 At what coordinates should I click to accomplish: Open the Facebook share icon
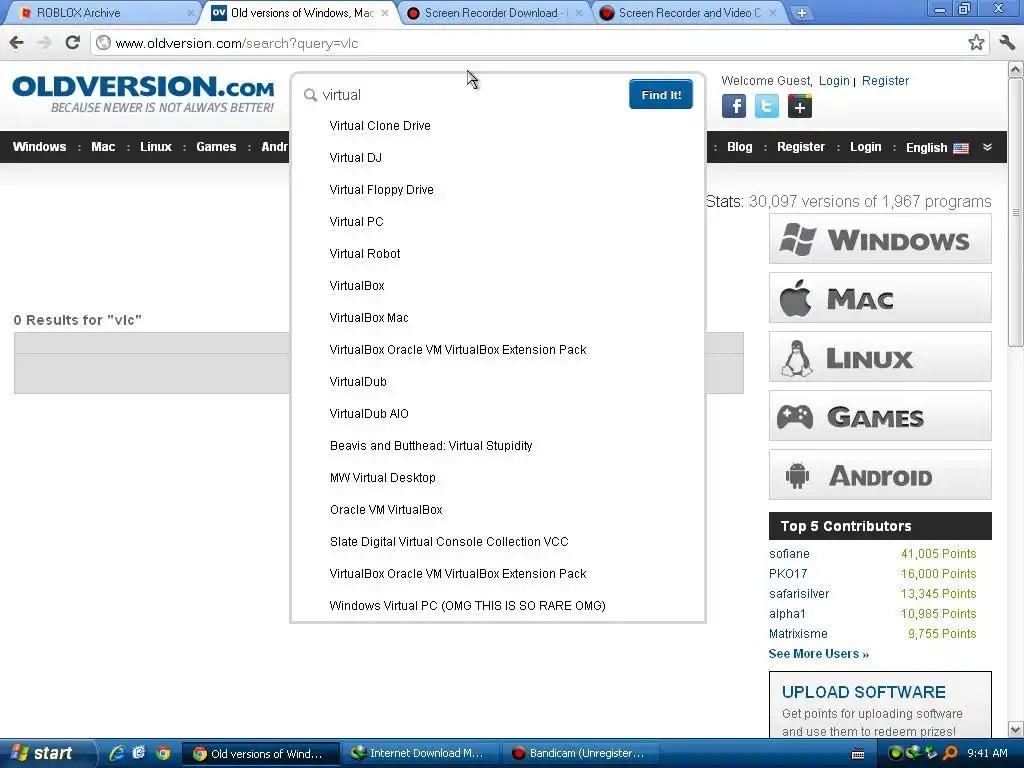click(734, 106)
